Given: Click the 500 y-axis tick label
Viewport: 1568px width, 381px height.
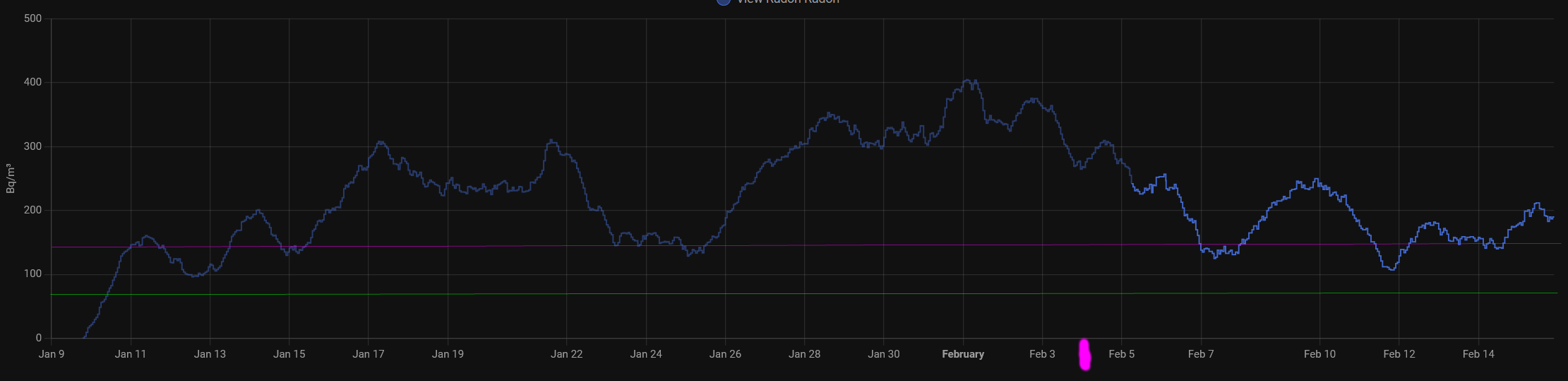Looking at the screenshot, I should (x=32, y=18).
